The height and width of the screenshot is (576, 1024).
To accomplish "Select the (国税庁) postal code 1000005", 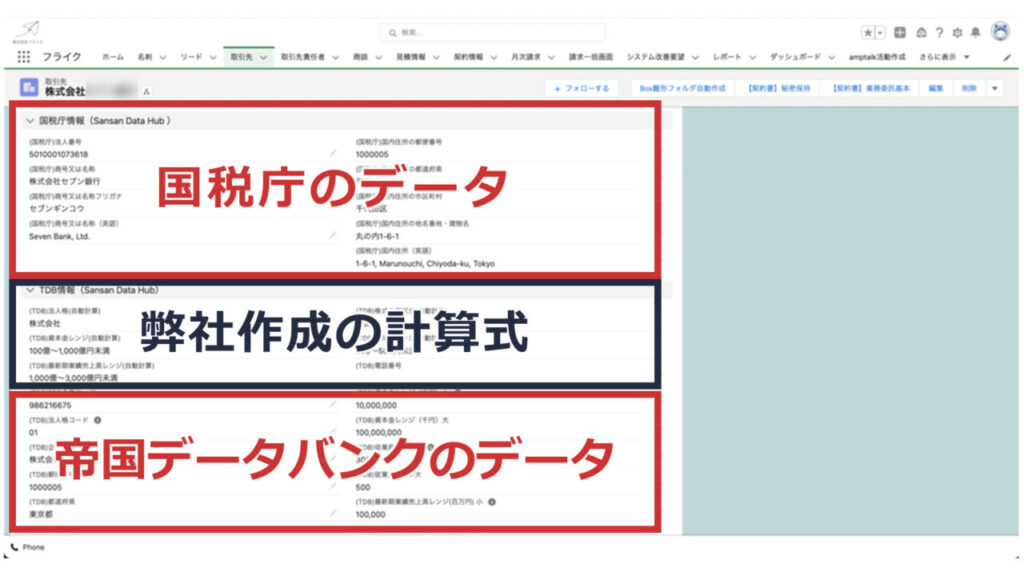I will [372, 155].
